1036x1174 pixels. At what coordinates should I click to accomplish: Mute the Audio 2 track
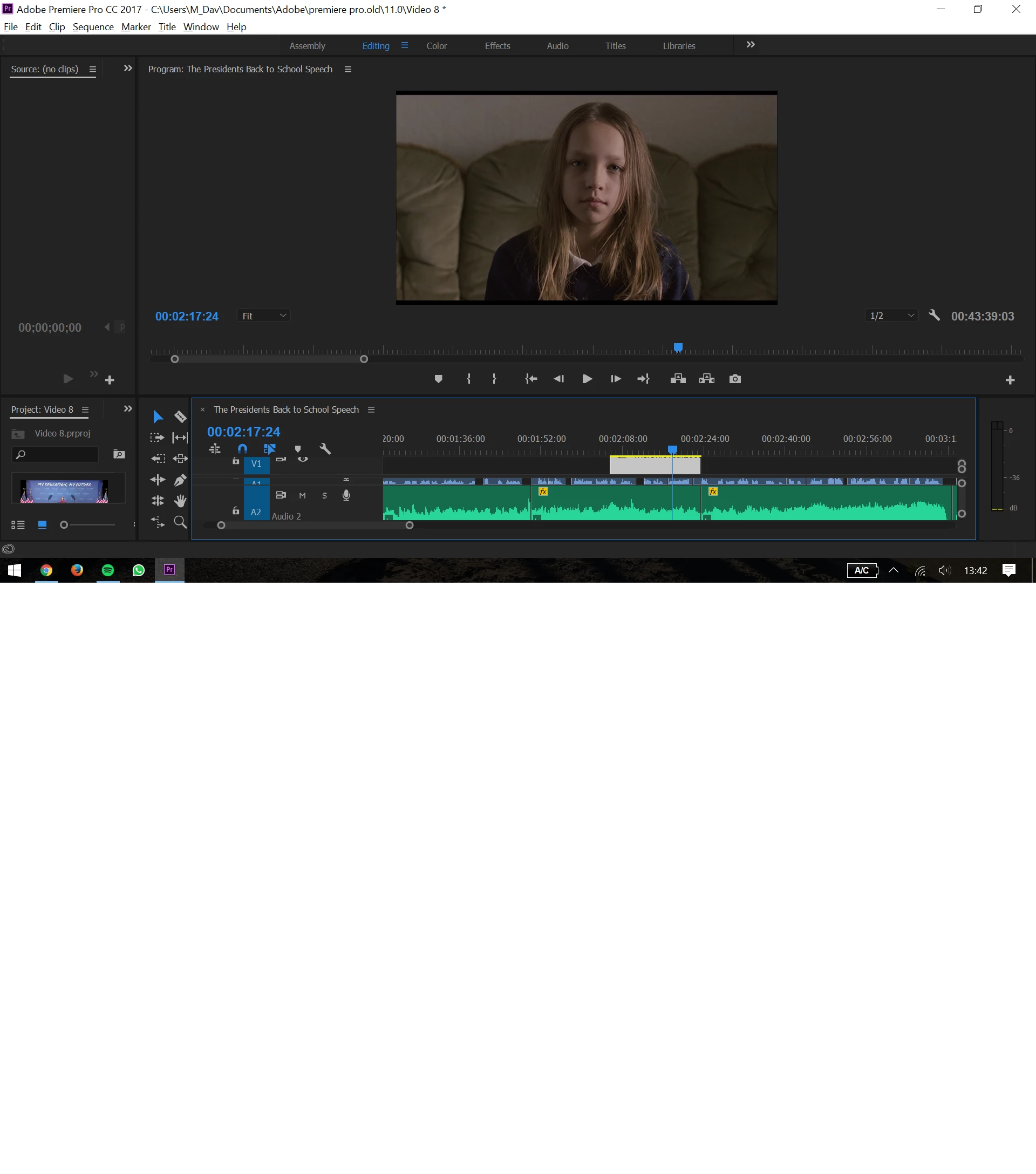(x=302, y=496)
